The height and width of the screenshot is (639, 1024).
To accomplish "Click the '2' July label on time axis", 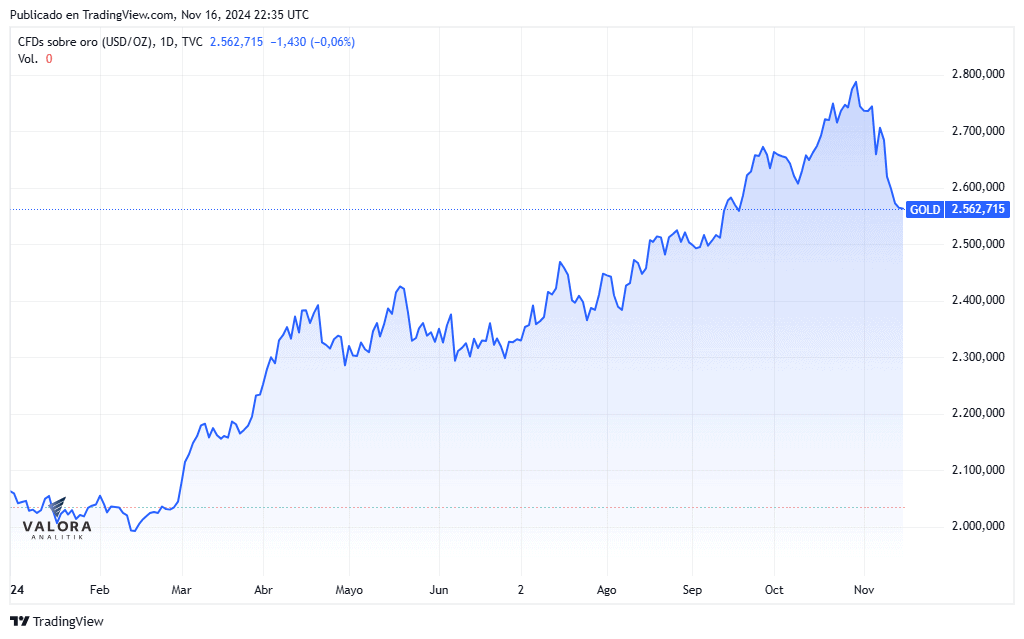I will click(x=520, y=590).
